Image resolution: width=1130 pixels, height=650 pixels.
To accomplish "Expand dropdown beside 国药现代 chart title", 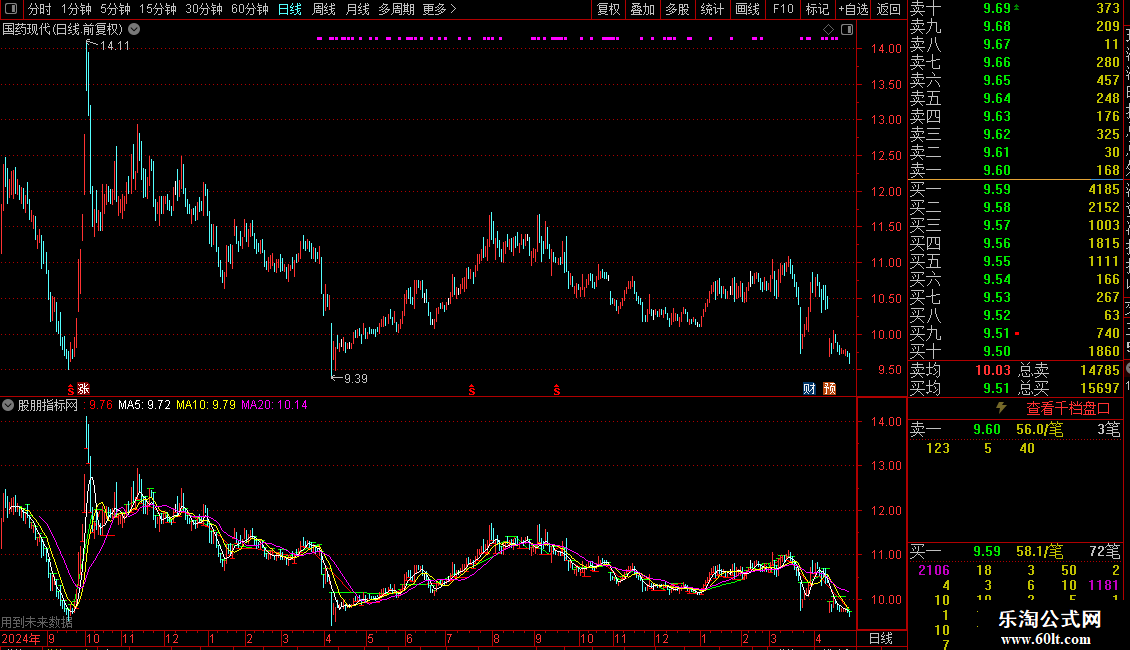I will pos(134,29).
